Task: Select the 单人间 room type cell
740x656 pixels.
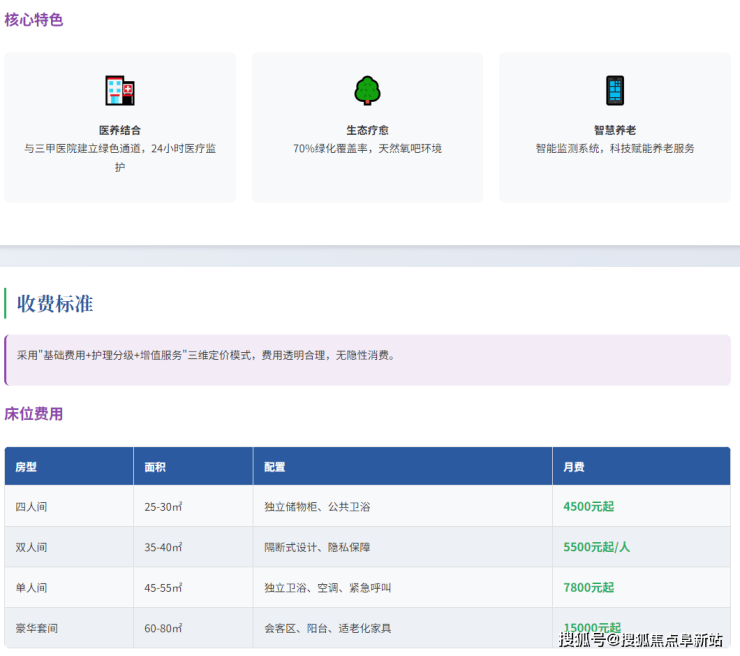Action: coord(31,587)
